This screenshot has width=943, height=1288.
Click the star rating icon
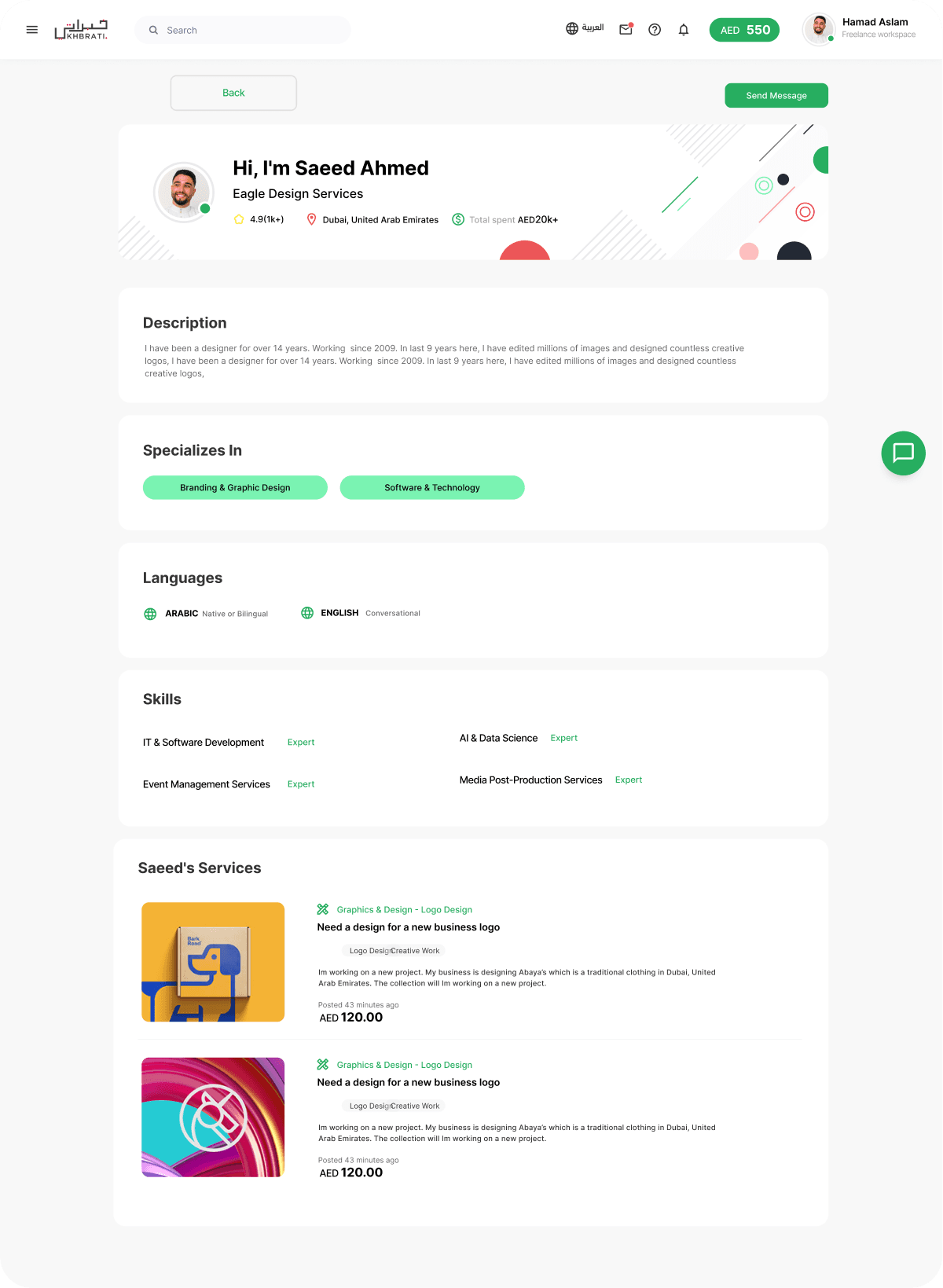(239, 219)
